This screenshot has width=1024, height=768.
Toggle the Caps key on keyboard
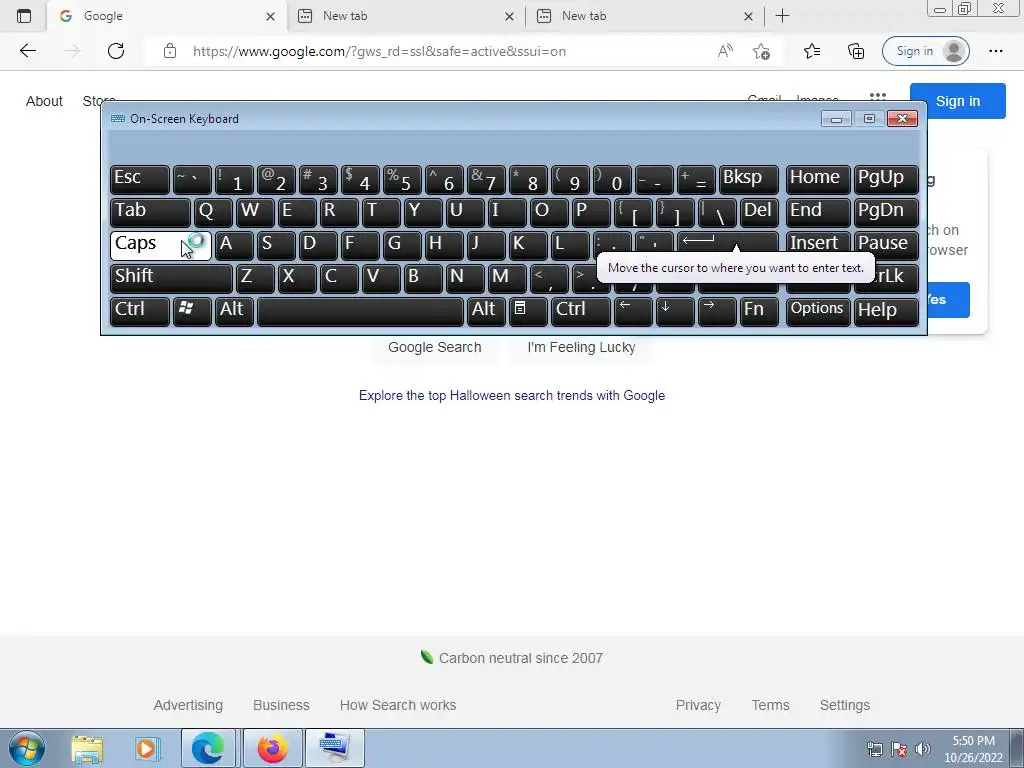click(x=161, y=246)
